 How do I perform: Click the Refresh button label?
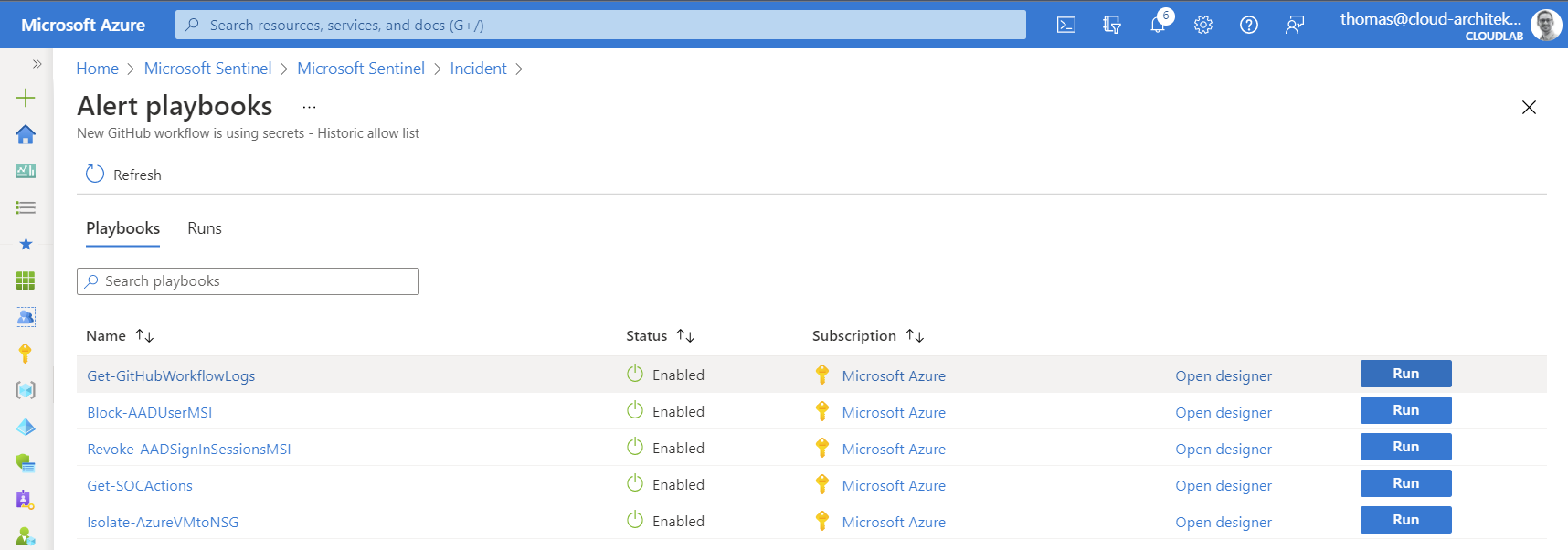(137, 175)
